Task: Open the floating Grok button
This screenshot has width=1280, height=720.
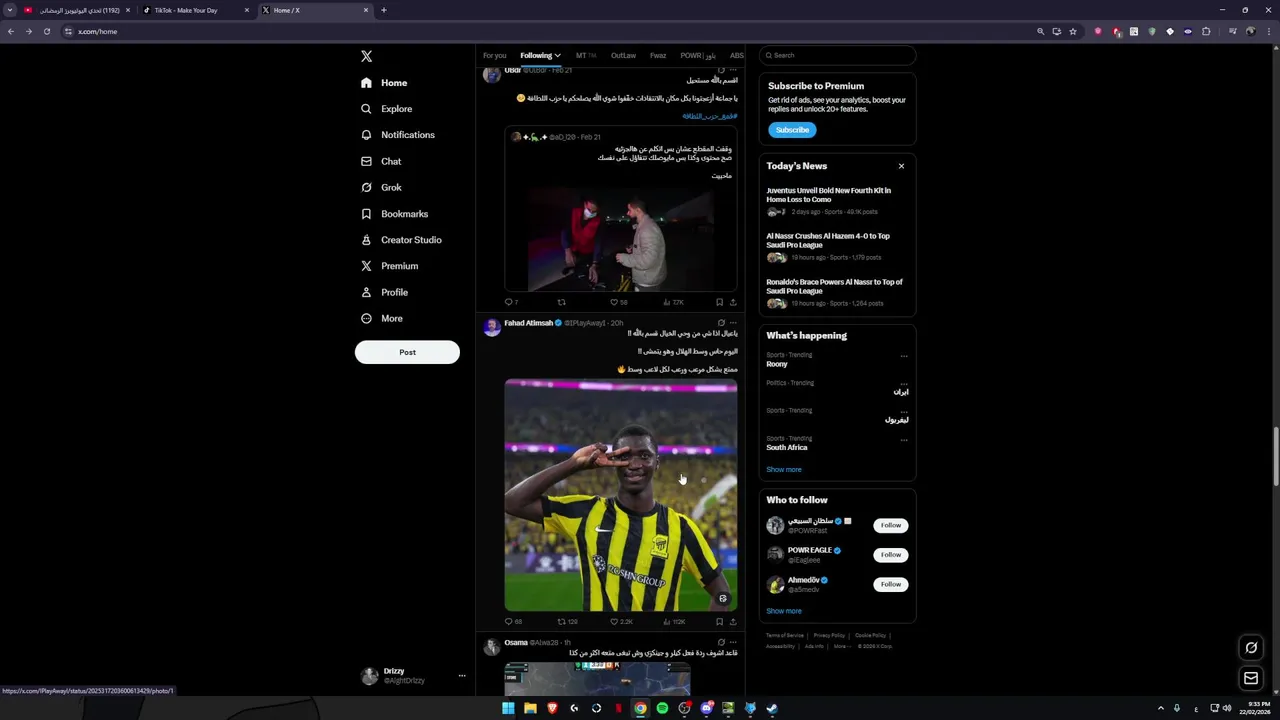Action: [1251, 648]
